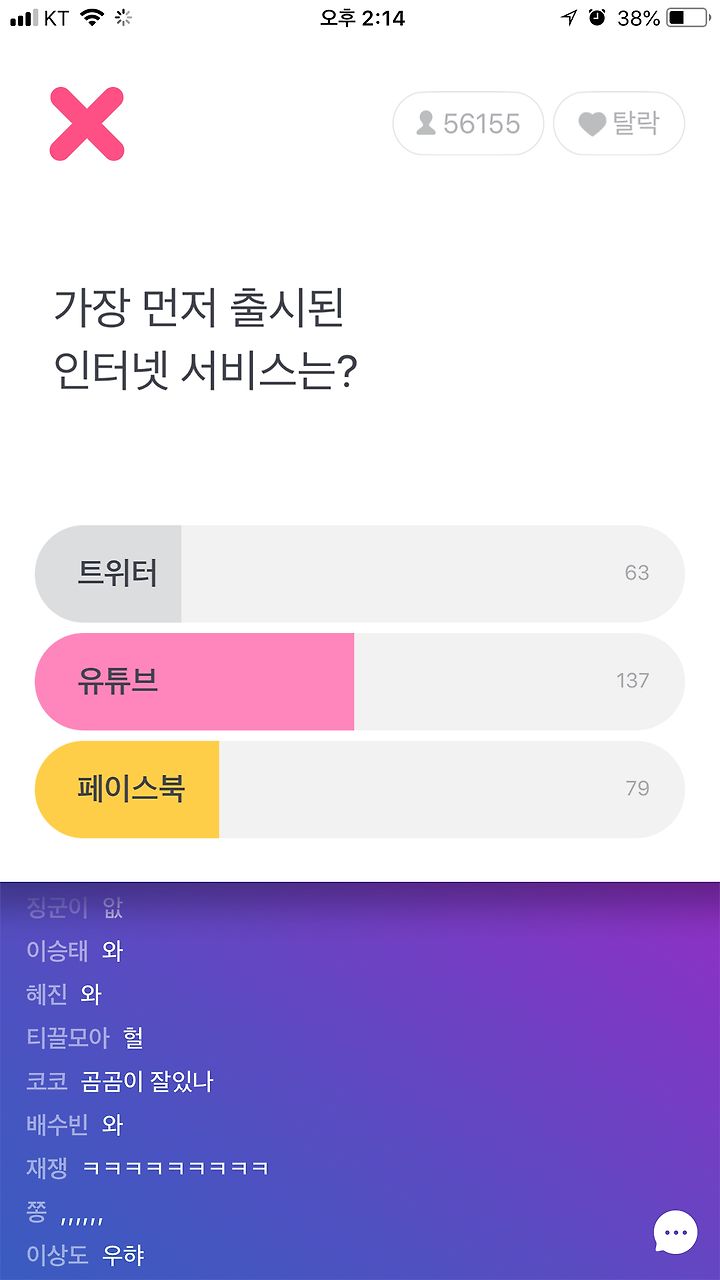720x1280 pixels.
Task: Open the chat speech bubble icon
Action: (676, 1232)
